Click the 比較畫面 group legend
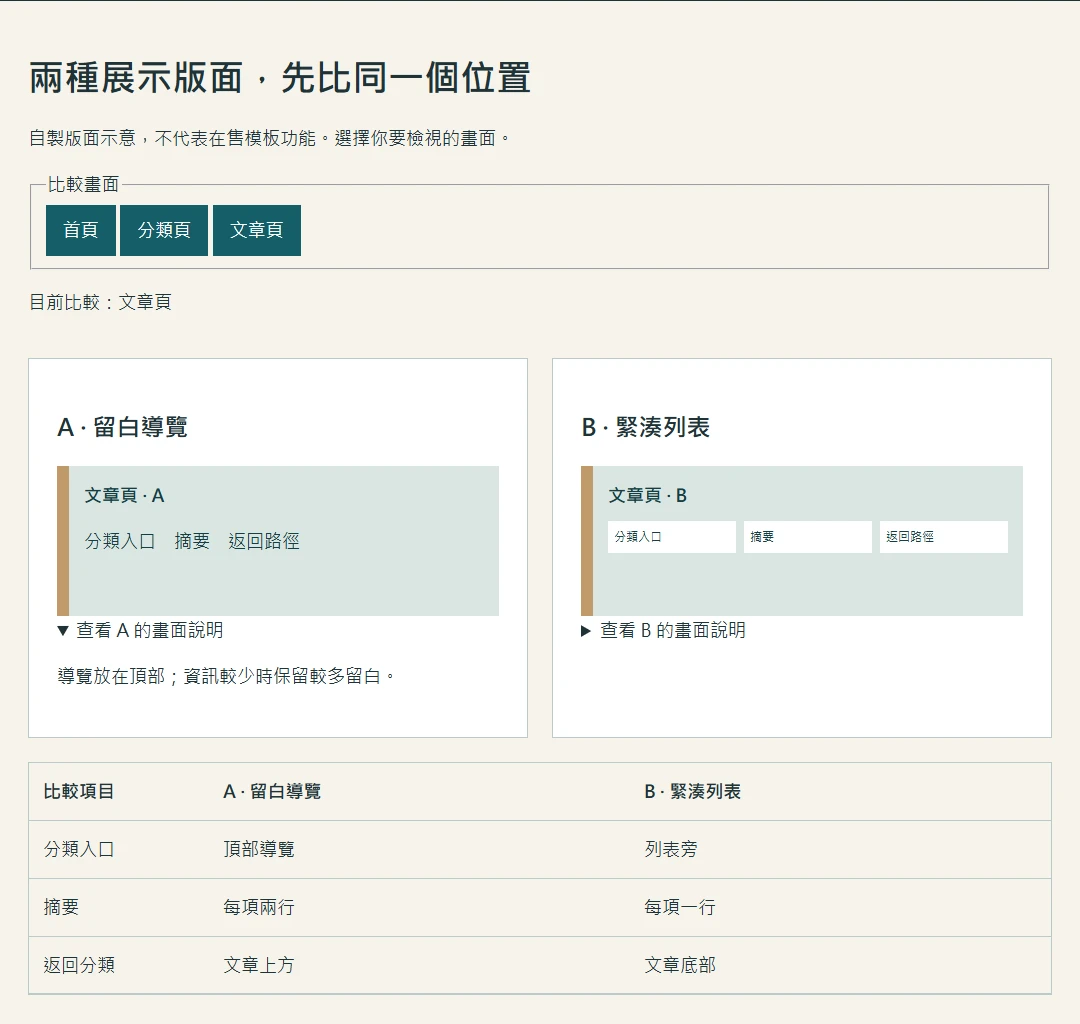1080x1024 pixels. 83,185
